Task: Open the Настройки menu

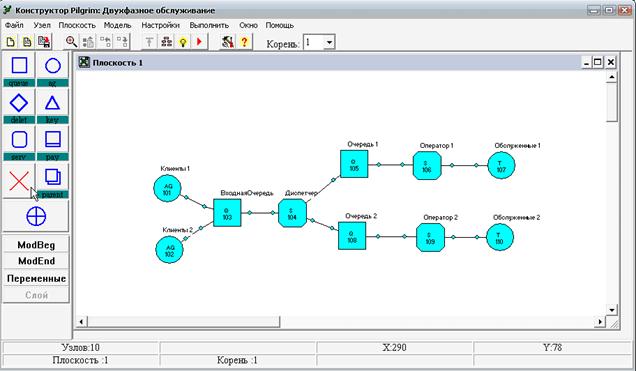Action: tap(161, 25)
